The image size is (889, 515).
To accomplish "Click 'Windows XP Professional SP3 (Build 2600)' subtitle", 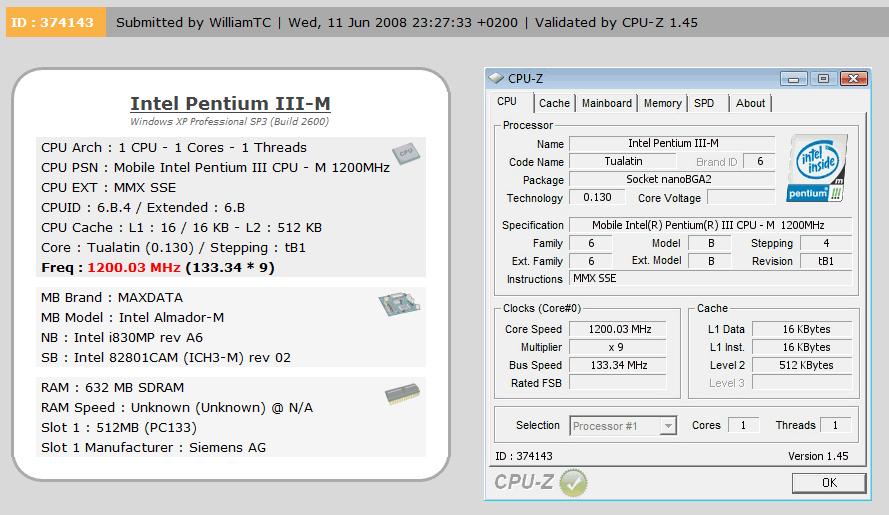I will [x=230, y=121].
